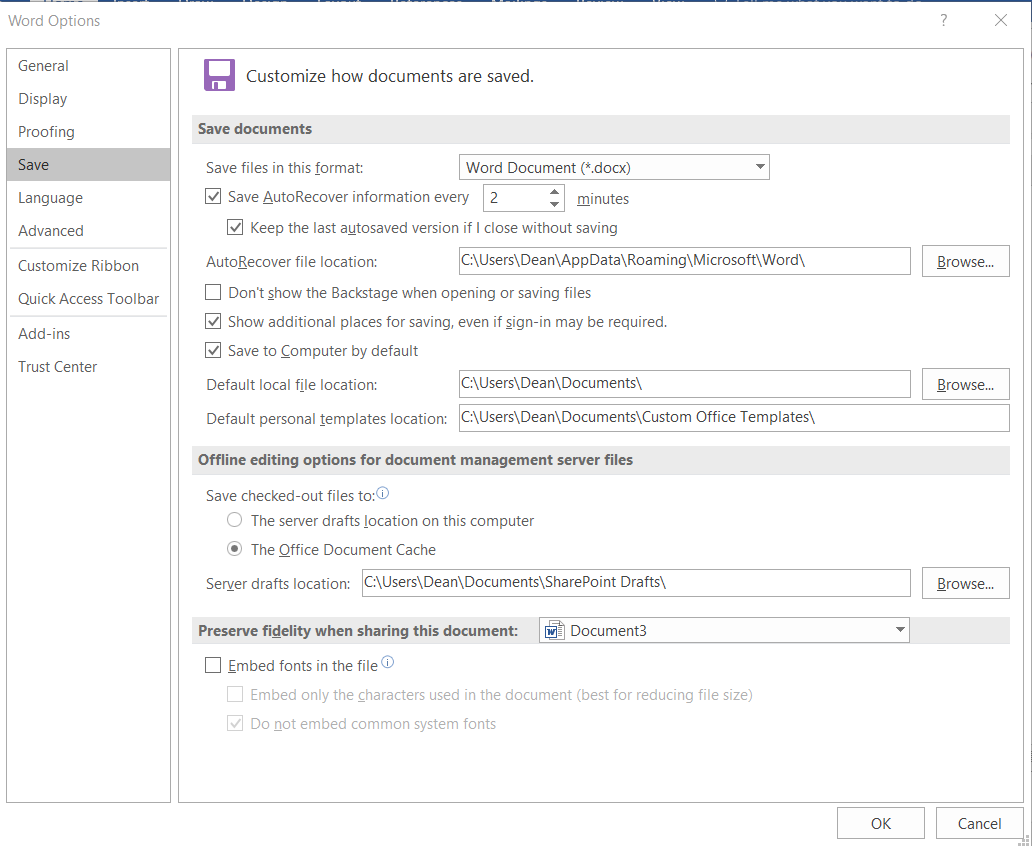Enable Embed fonts in the file

[213, 666]
